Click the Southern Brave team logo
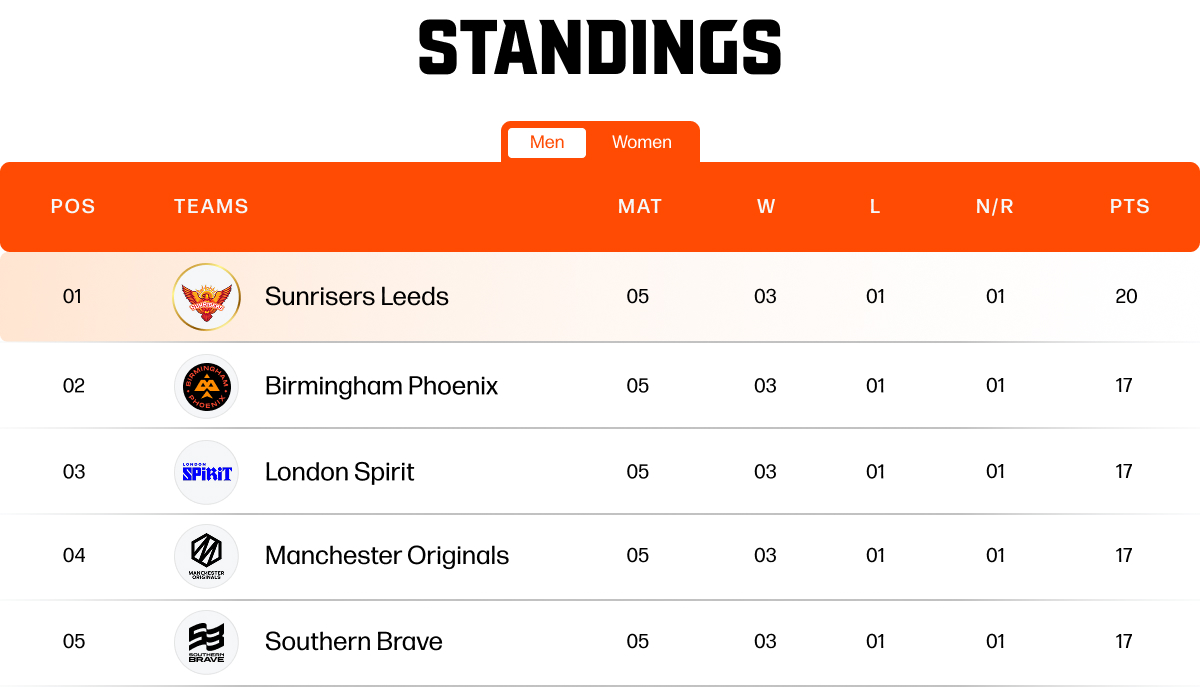The width and height of the screenshot is (1200, 687). point(206,642)
